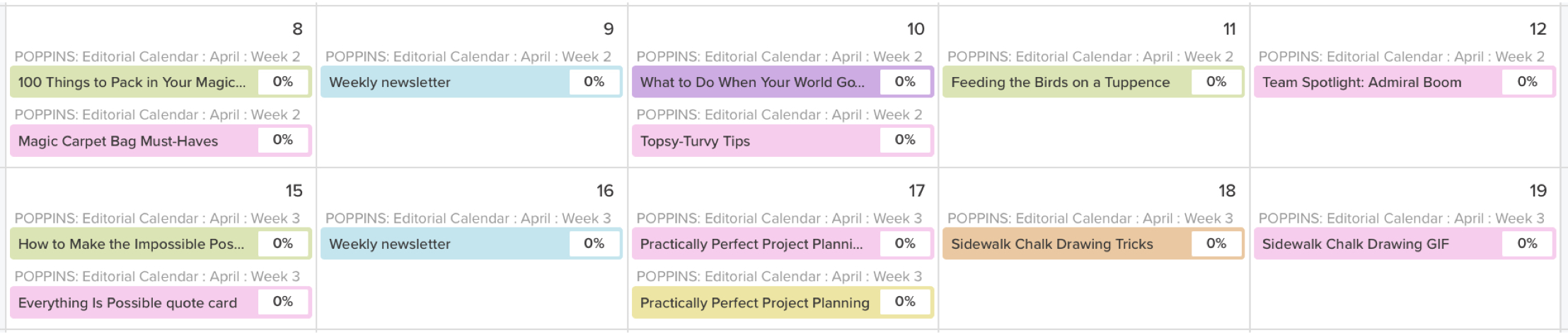Click Week 3 project link on day 18

pyautogui.click(x=1090, y=218)
